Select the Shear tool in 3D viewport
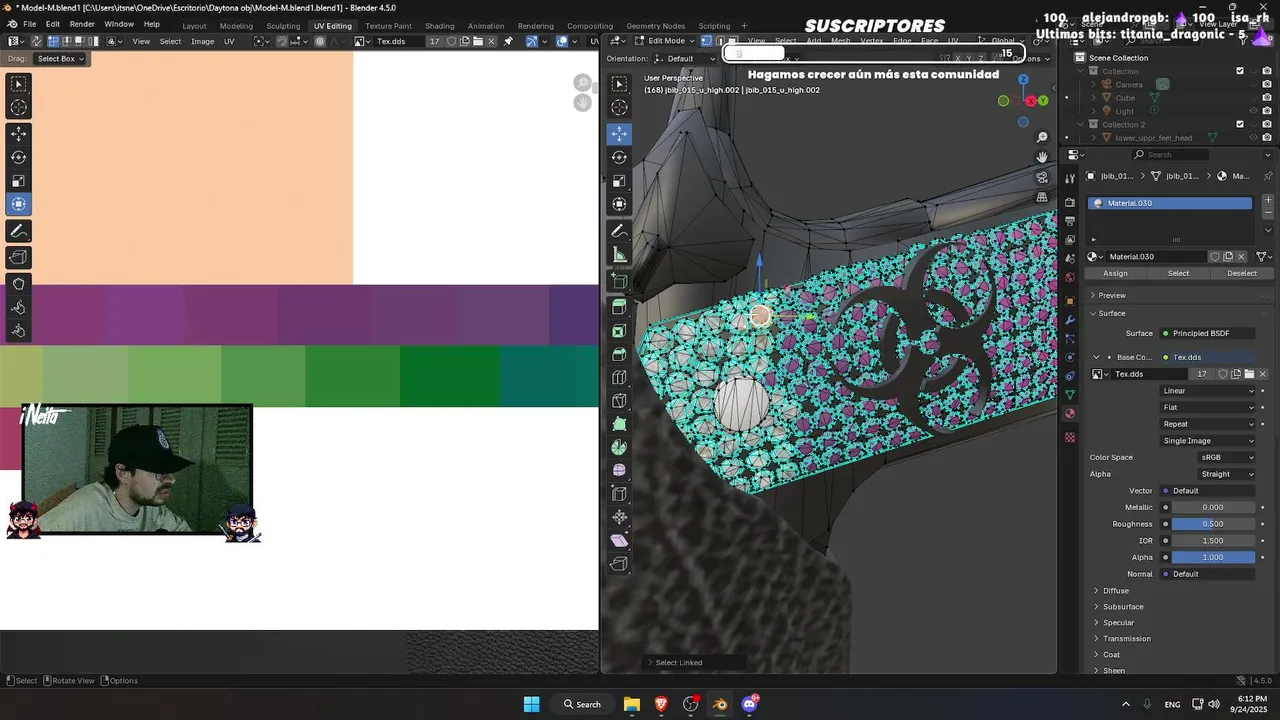1280x720 pixels. click(619, 540)
